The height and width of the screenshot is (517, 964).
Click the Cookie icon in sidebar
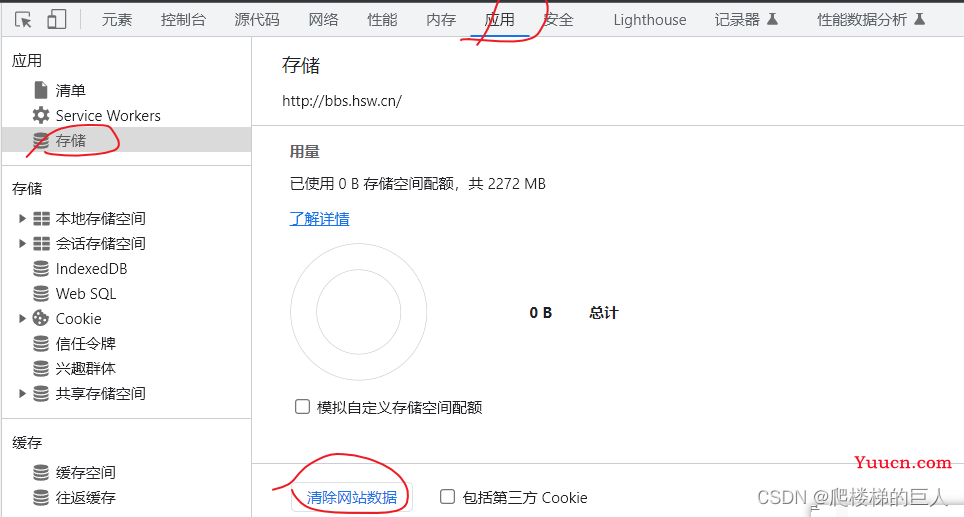click(x=41, y=318)
